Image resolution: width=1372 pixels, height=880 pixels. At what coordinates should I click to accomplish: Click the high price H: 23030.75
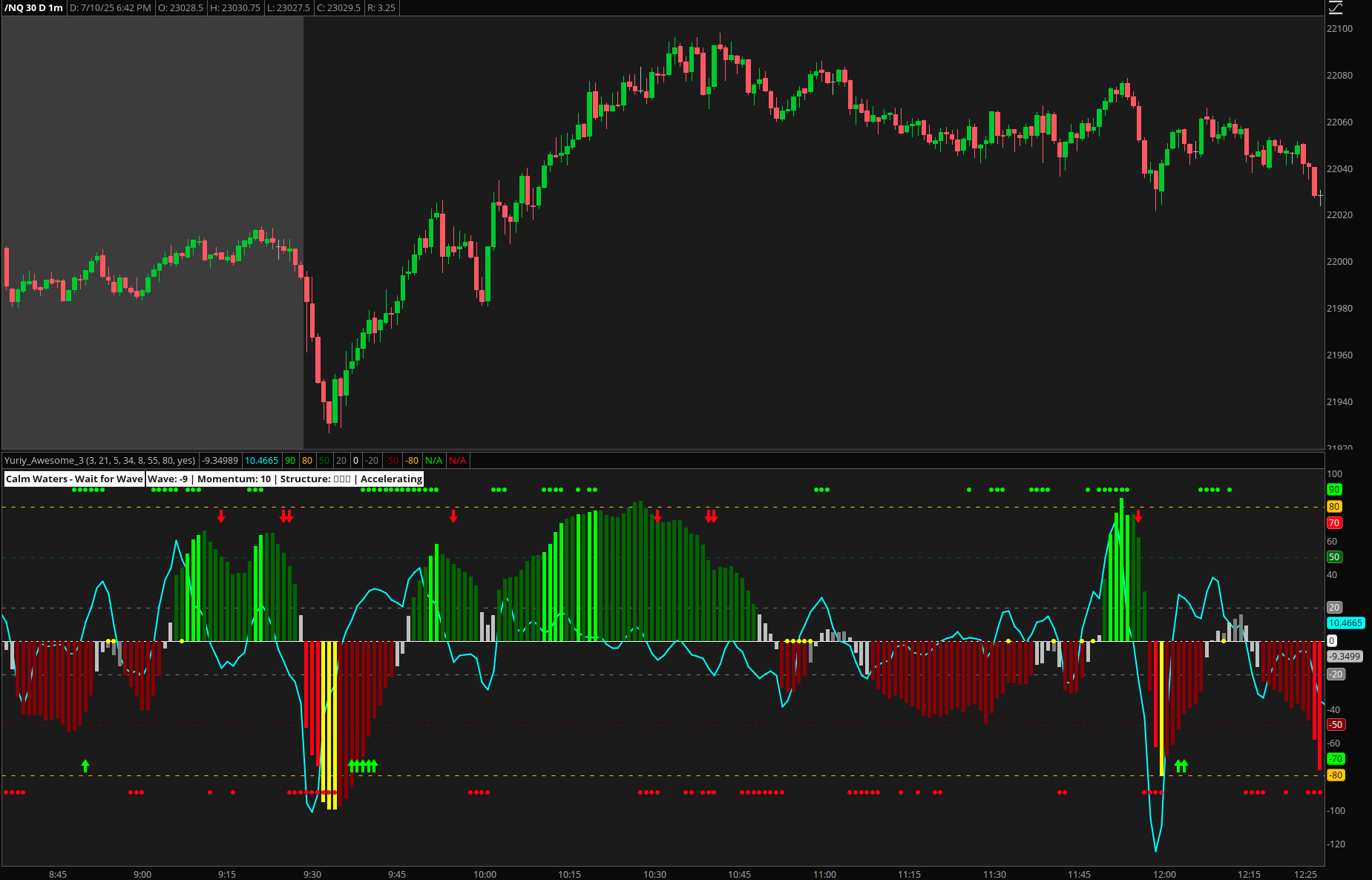234,7
